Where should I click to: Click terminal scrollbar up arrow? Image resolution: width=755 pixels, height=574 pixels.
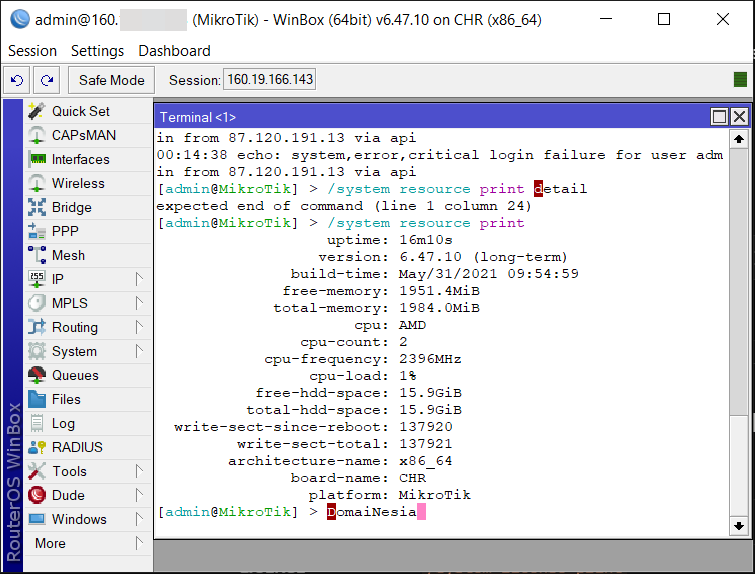tap(739, 140)
